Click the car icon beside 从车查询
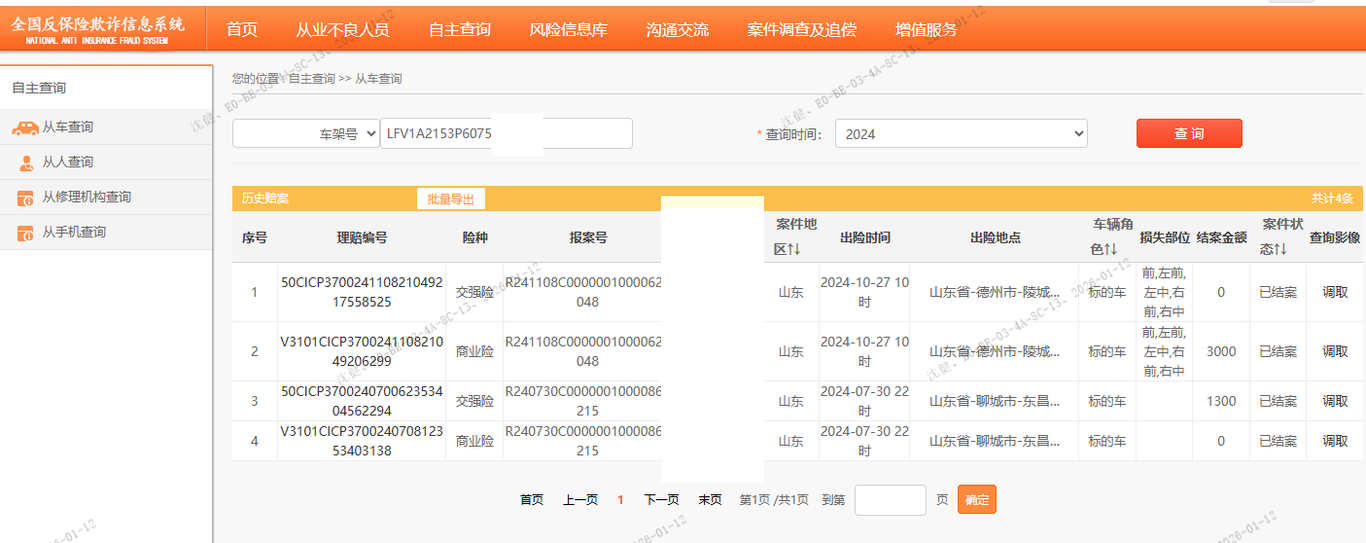Screen dimensions: 1366x543 click(25, 128)
